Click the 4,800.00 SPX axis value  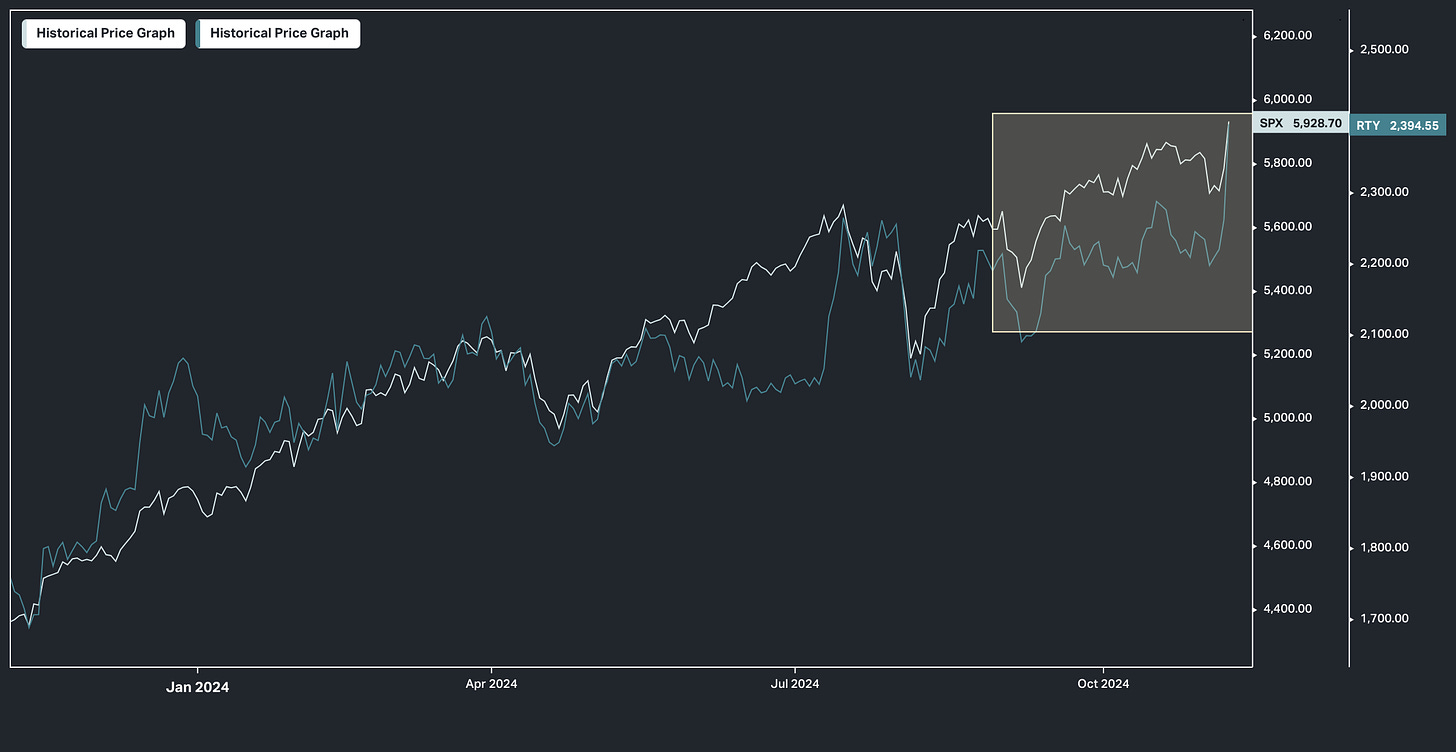(1288, 481)
